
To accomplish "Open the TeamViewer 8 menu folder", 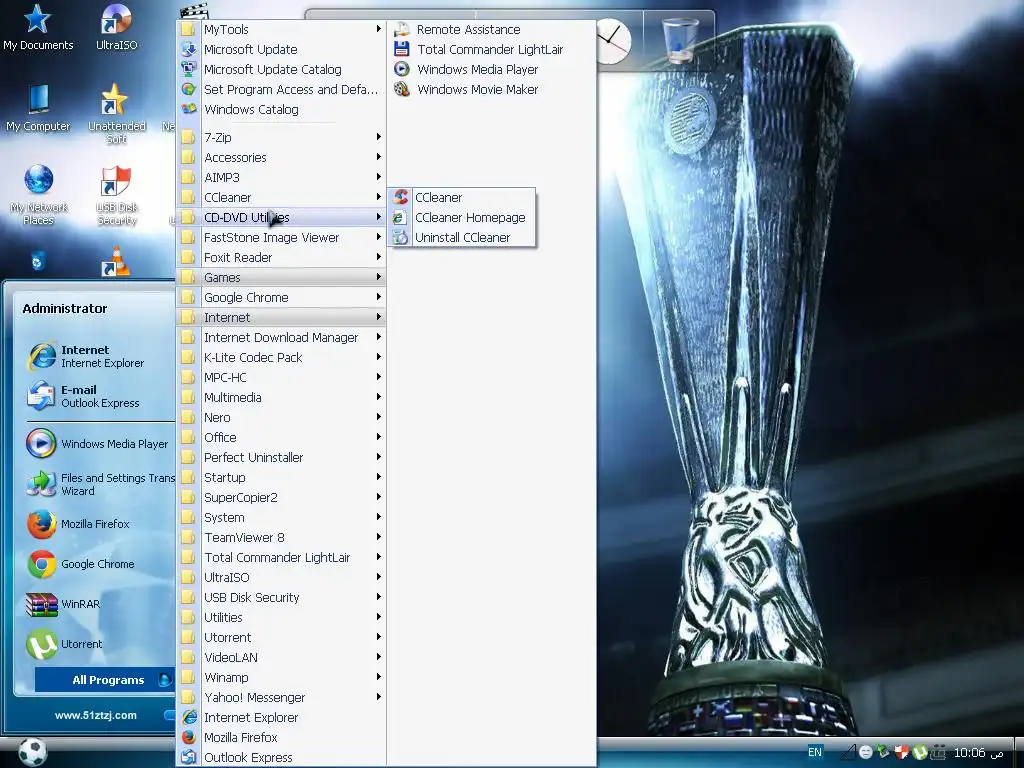I will 281,537.
